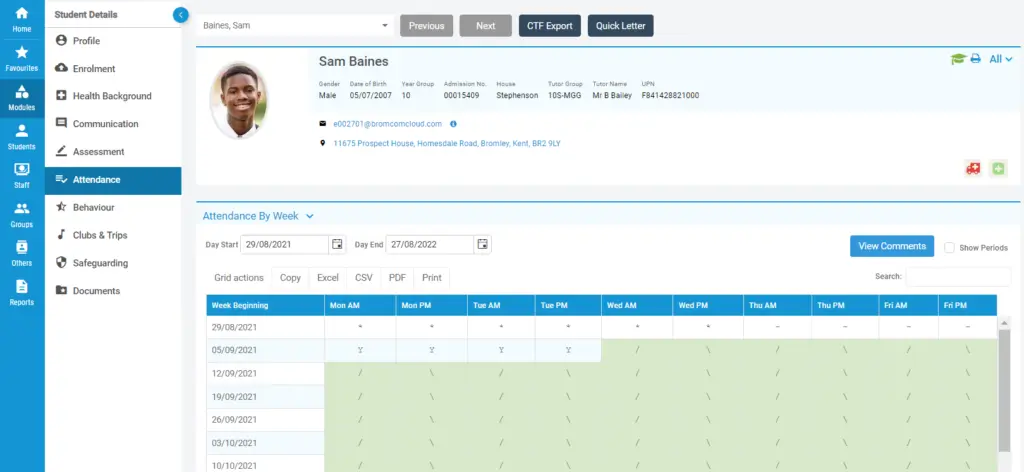Click the printer icon in the student header
Screen dimensions: 1024x472
(x=975, y=60)
